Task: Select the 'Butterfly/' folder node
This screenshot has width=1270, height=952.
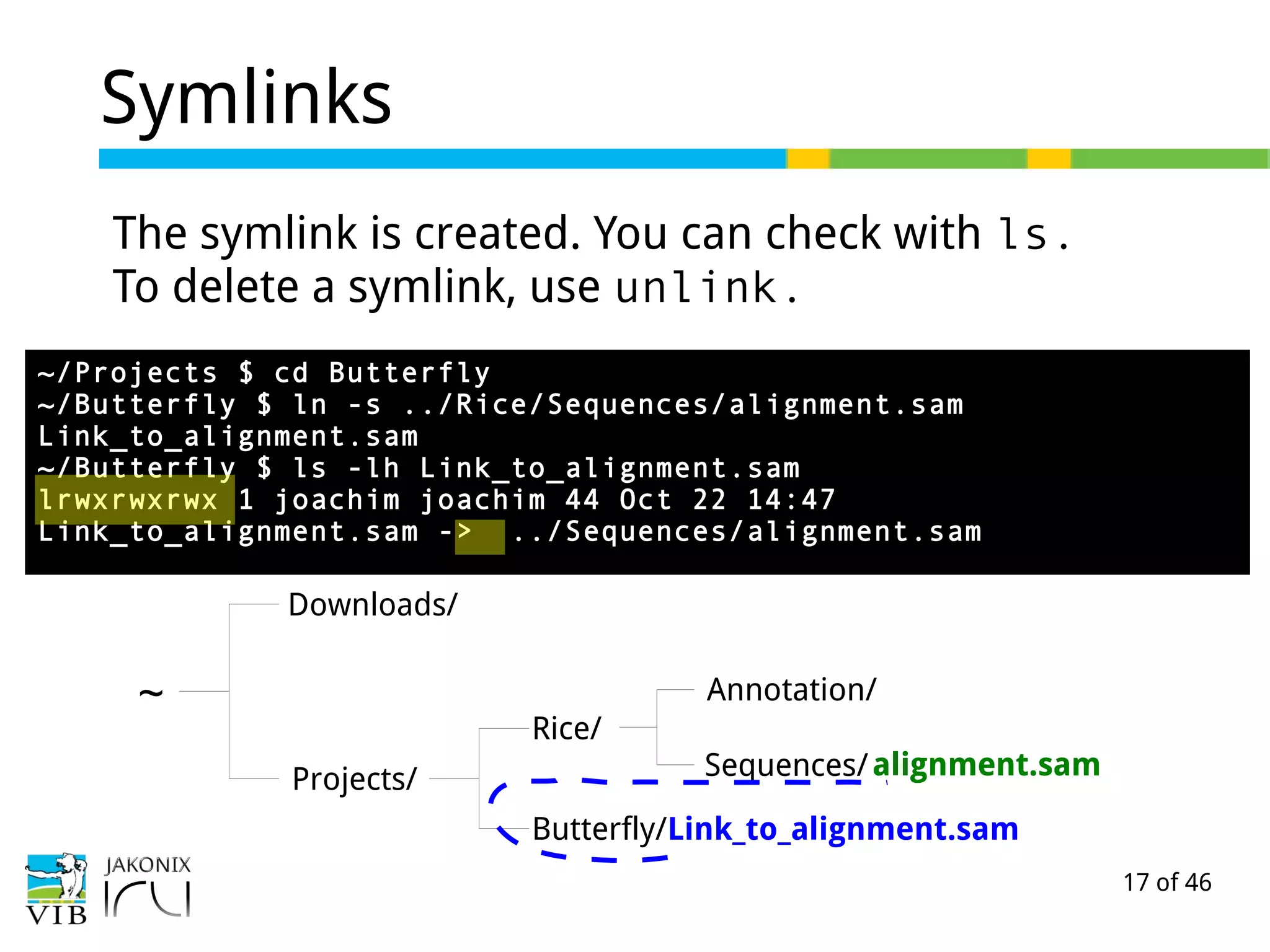Action: [x=599, y=829]
